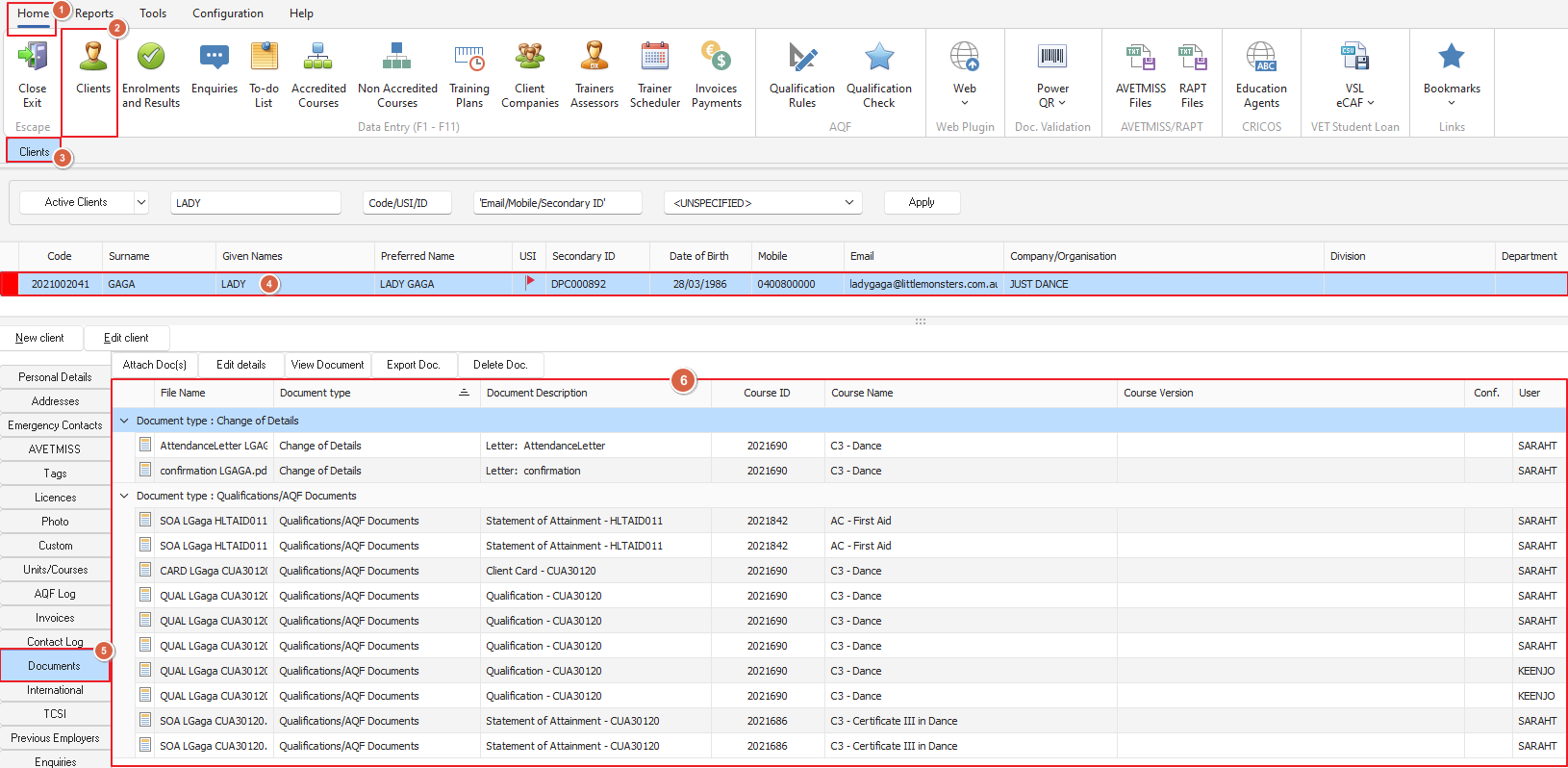Open the Emergency Contacts side tab

pyautogui.click(x=56, y=425)
